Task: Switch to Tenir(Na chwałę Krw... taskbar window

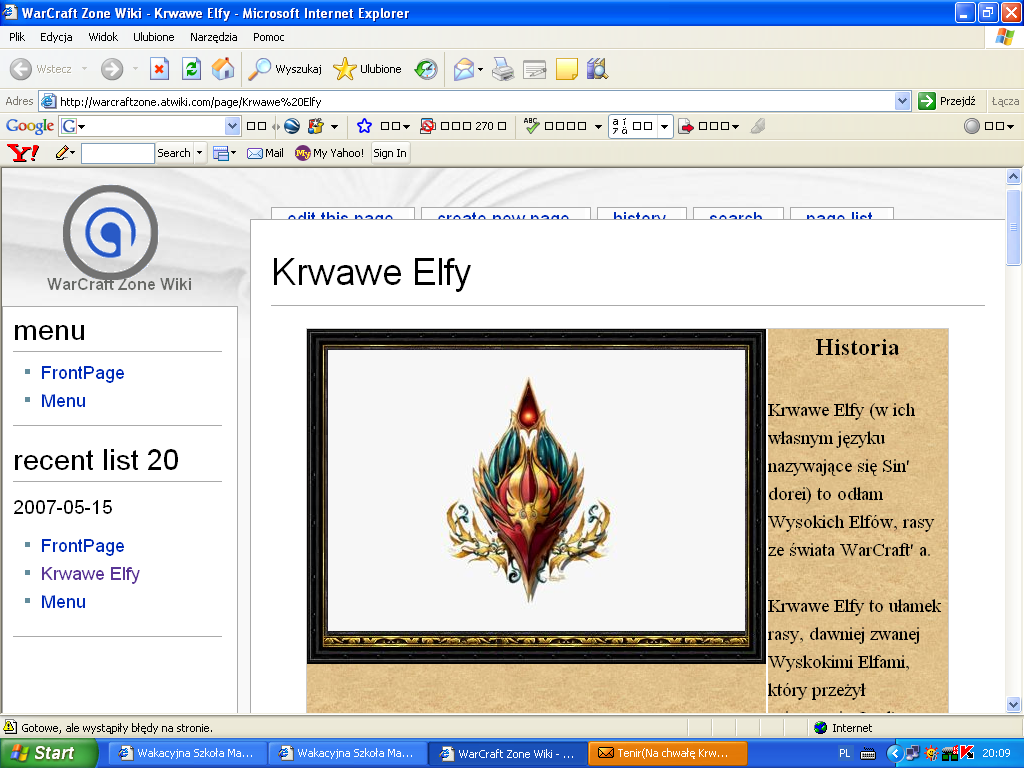Action: (667, 753)
